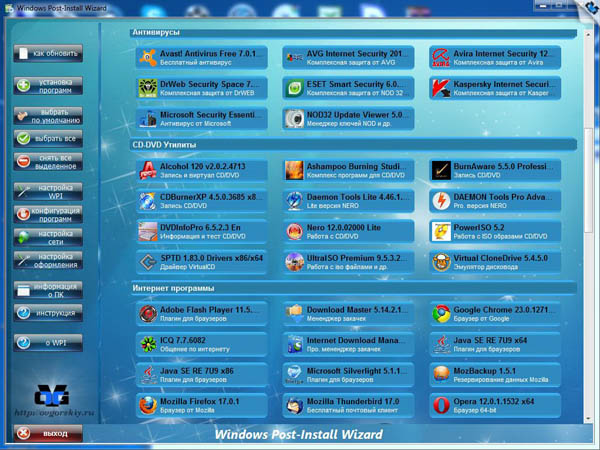Image resolution: width=600 pixels, height=450 pixels.
Task: Open the 'инструкция' help button
Action: pos(48,313)
